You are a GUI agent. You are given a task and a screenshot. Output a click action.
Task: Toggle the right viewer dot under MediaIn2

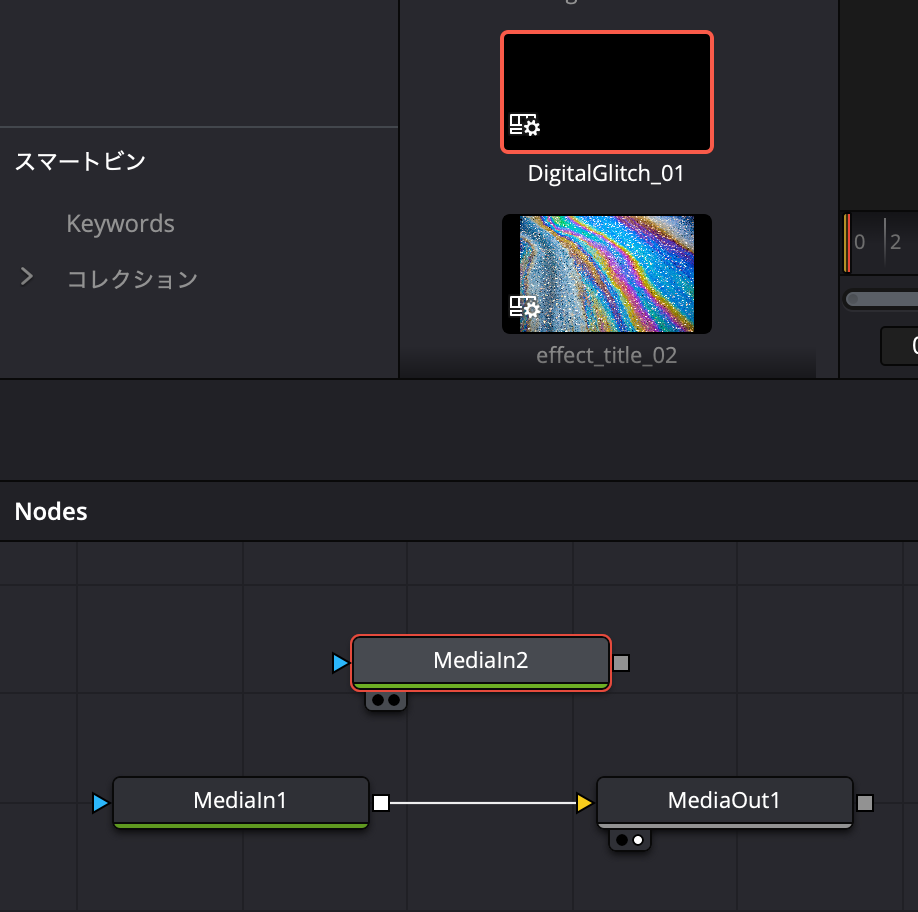click(x=394, y=701)
